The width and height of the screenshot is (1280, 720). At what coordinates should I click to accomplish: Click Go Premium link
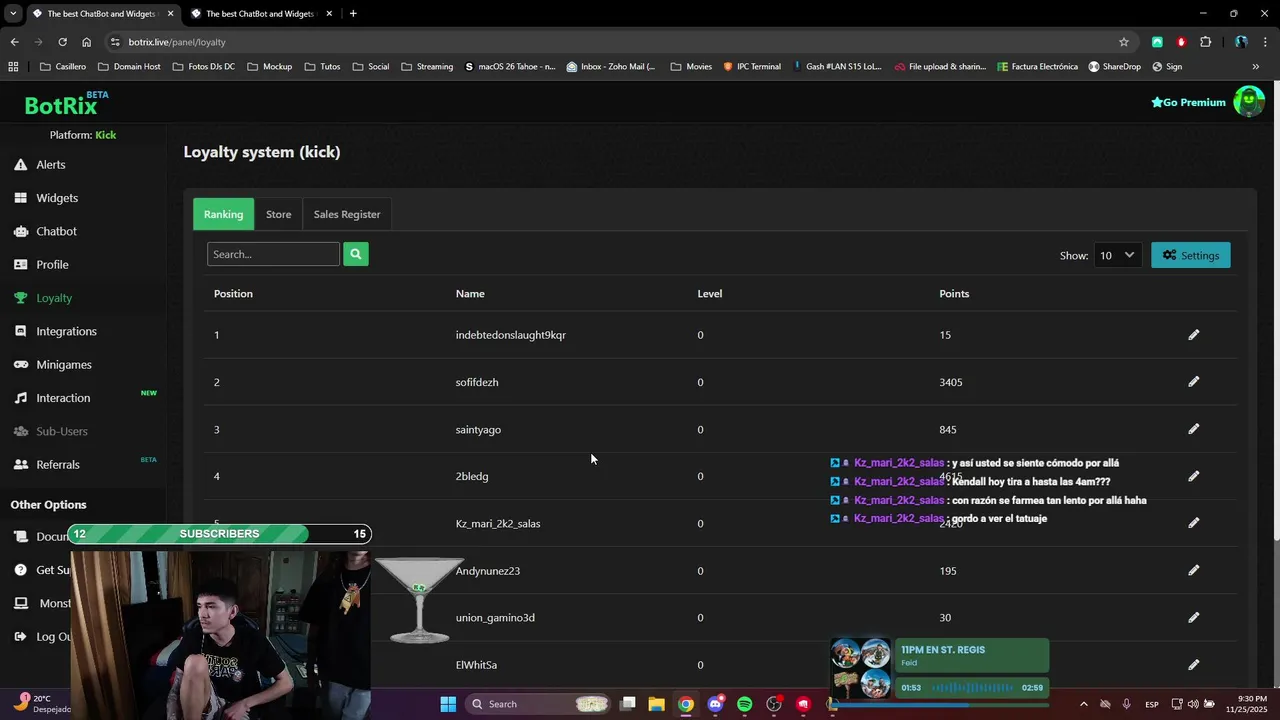(1188, 102)
